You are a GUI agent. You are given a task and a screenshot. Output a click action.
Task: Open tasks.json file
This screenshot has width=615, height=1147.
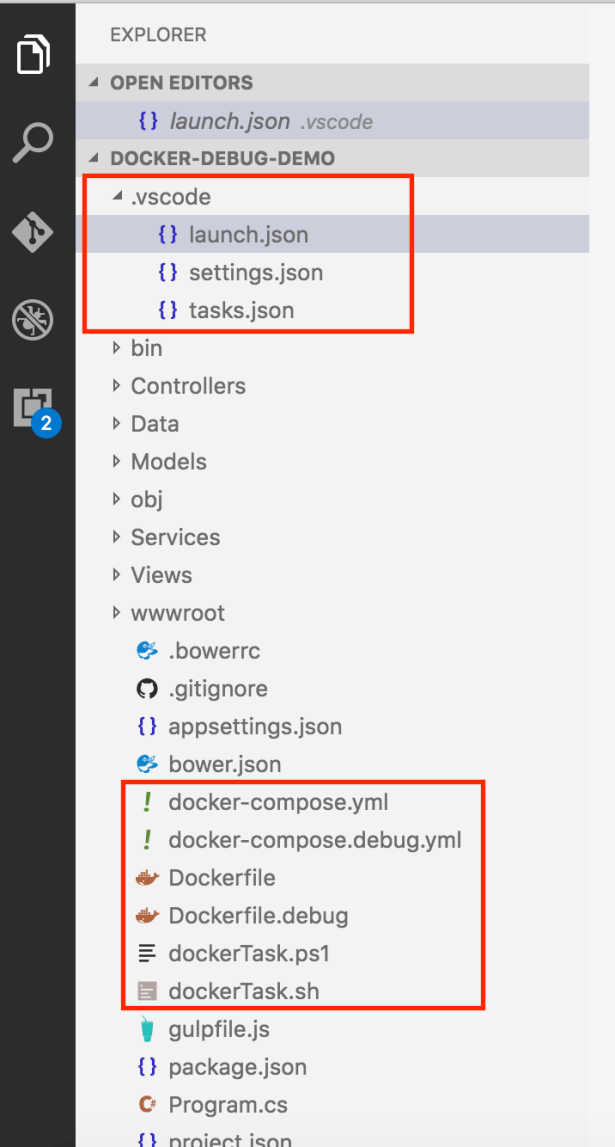pos(241,311)
